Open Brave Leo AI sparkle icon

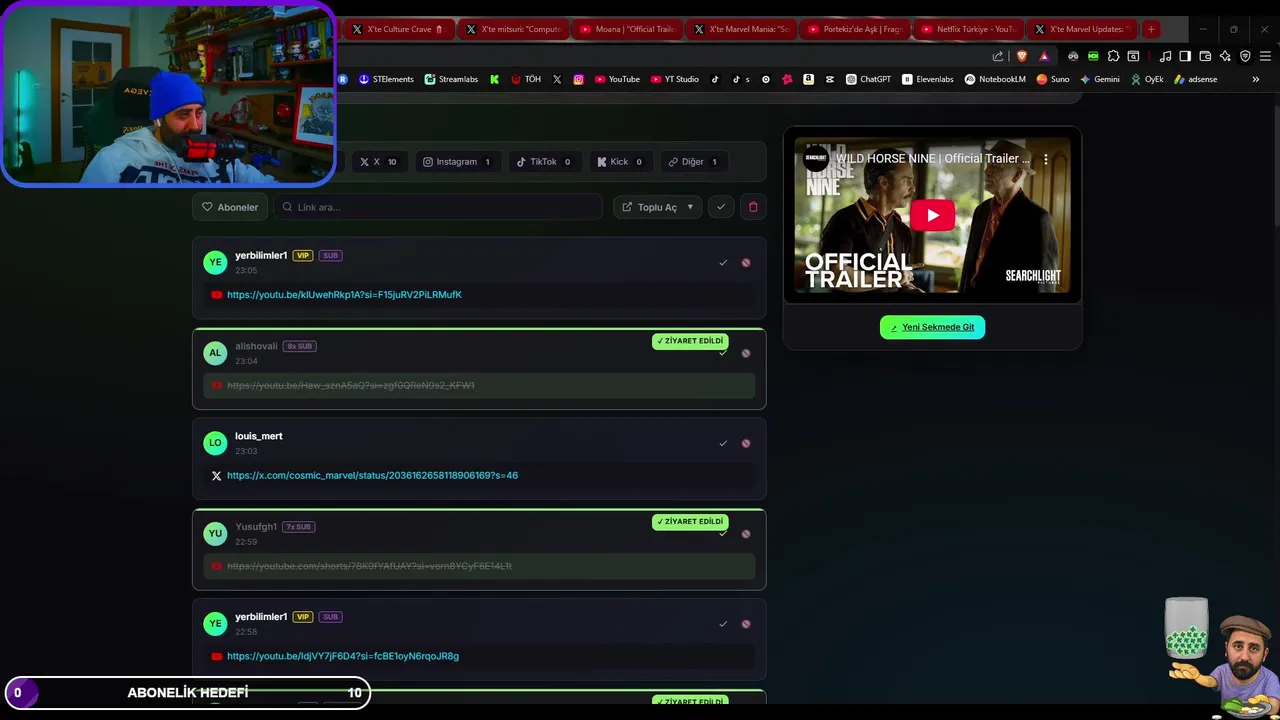tap(1225, 56)
